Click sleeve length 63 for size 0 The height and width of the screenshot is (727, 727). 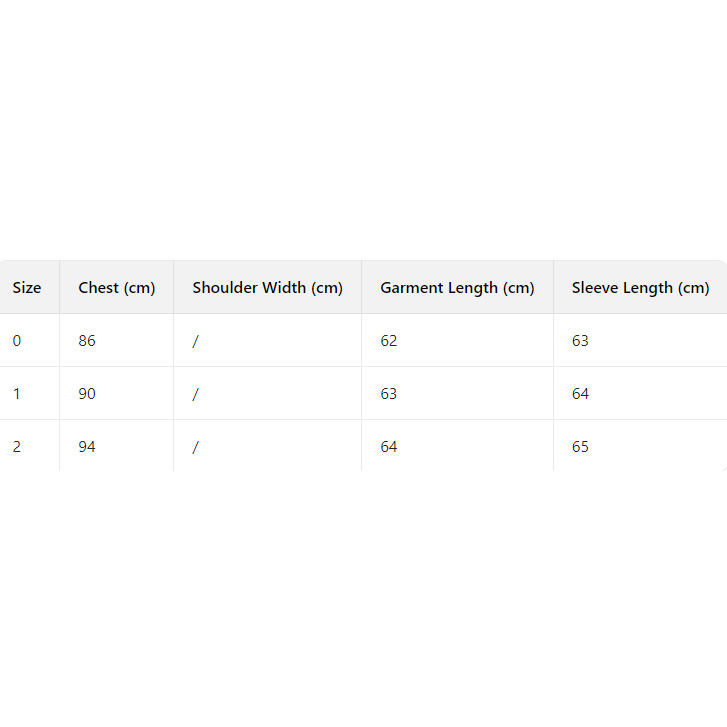click(x=580, y=341)
